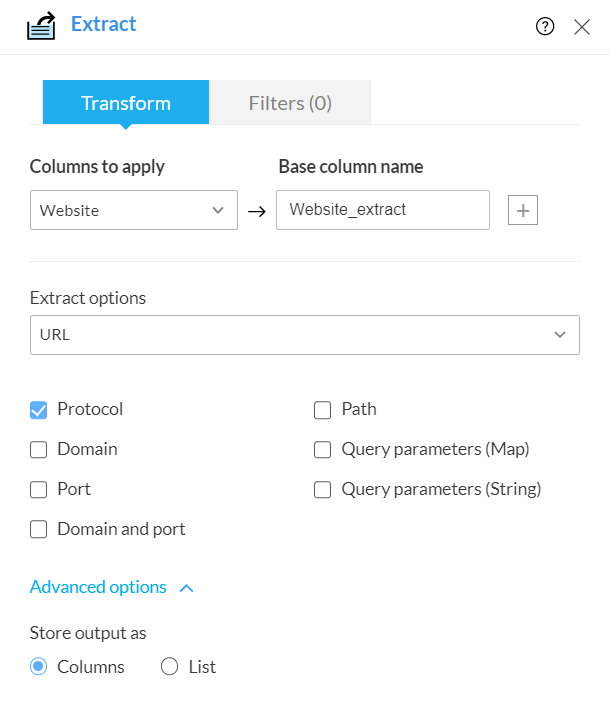This screenshot has height=709, width=610.
Task: Click the help question mark icon
Action: pos(545,27)
